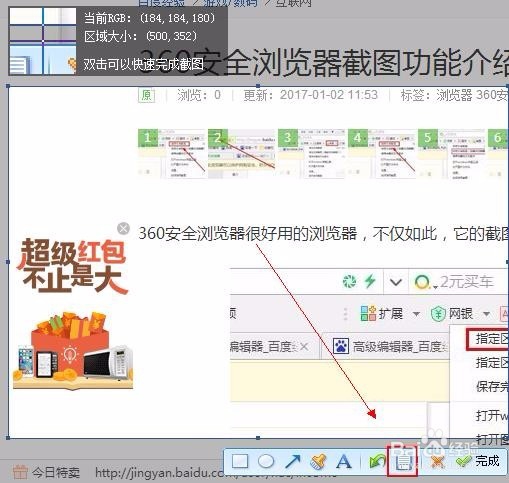Viewport: 509px width, 483px height.
Task: Open step thumbnail number 5
Action: tap(452, 153)
